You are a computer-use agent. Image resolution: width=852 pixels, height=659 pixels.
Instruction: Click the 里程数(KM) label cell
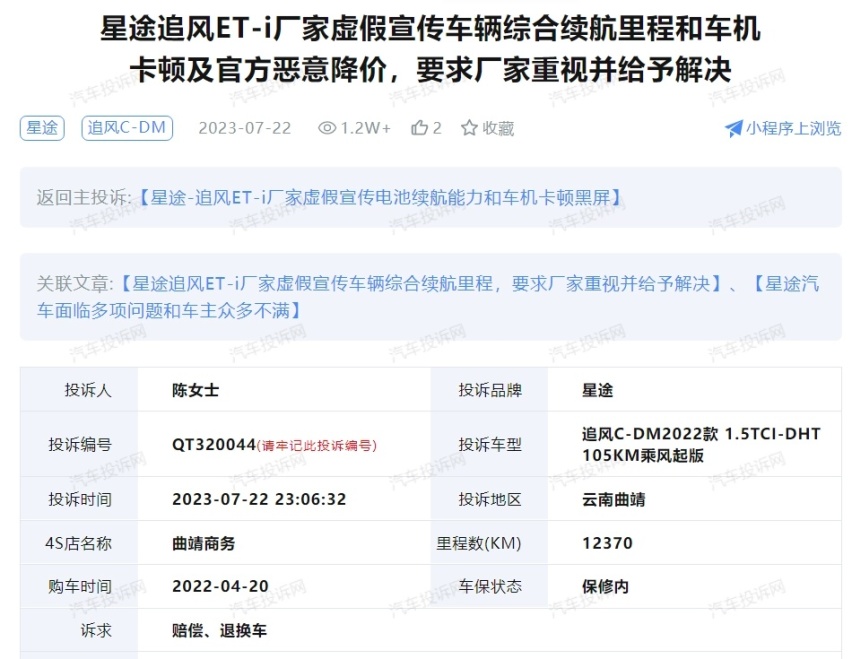pyautogui.click(x=490, y=543)
